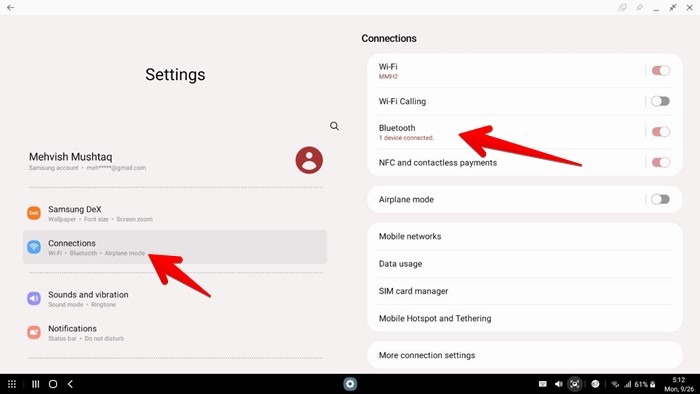Toggle the Wi-Fi switch off
The height and width of the screenshot is (394, 700).
point(661,71)
